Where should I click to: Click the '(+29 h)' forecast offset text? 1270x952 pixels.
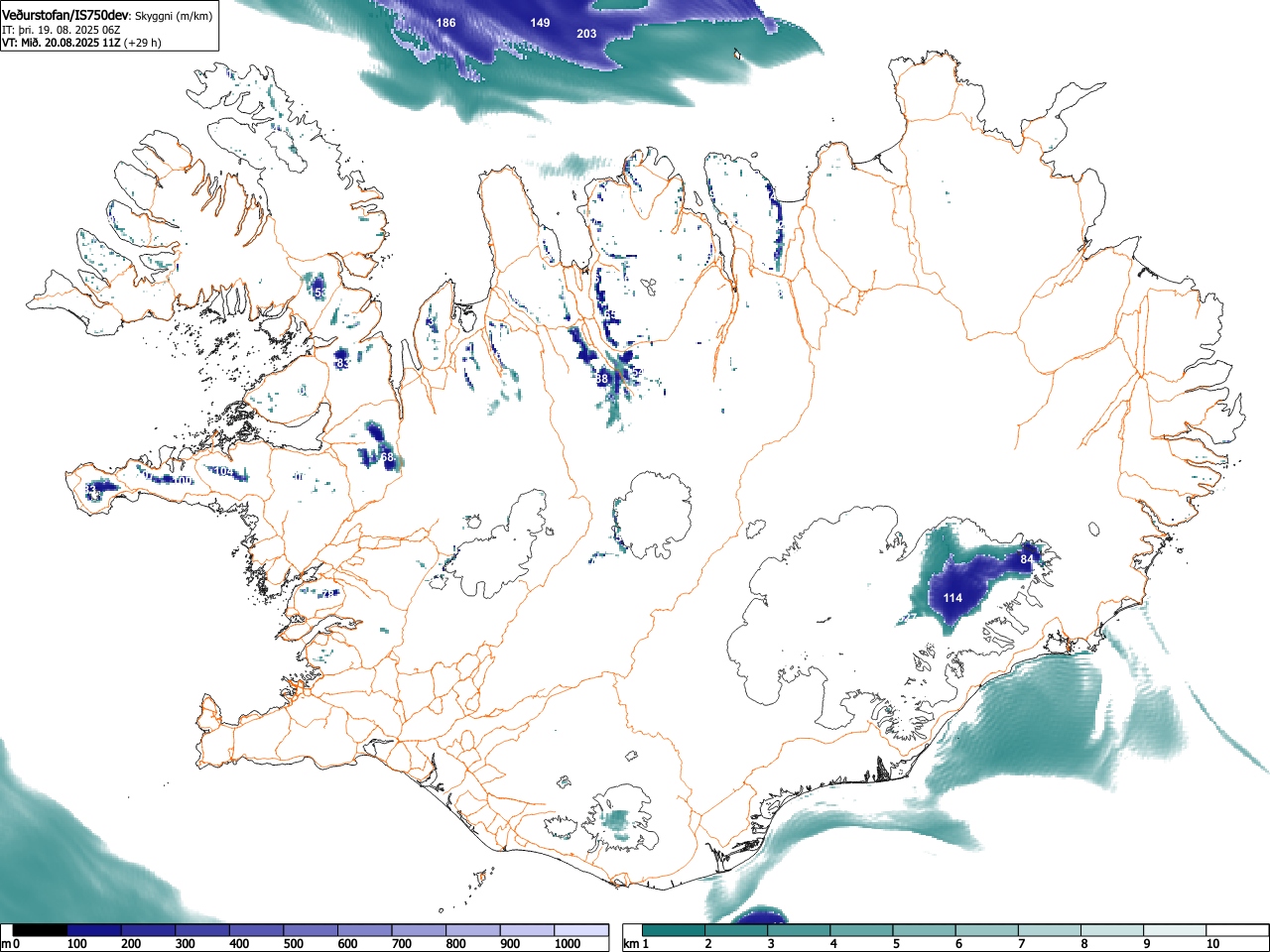[143, 43]
